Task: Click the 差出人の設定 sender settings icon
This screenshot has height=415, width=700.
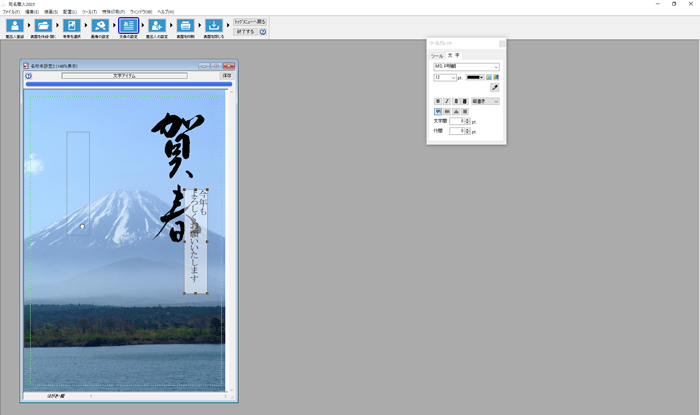Action: (157, 27)
